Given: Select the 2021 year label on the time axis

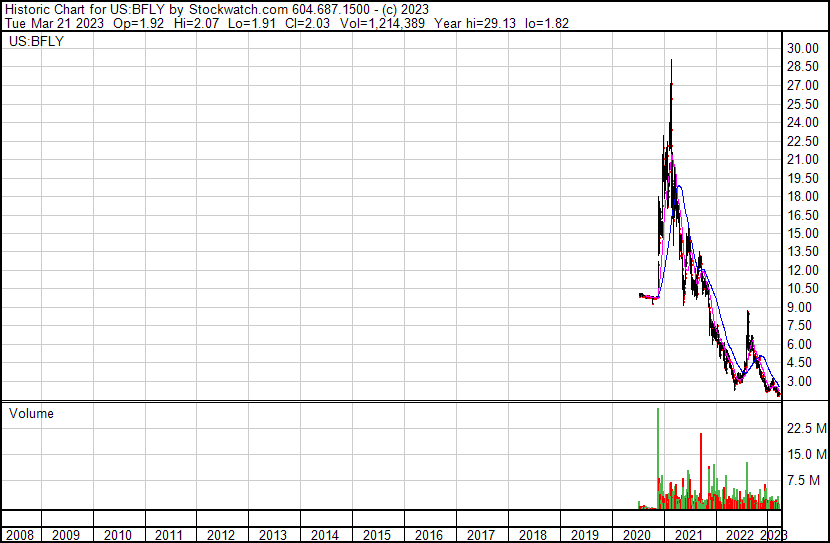Looking at the screenshot, I should pos(689,535).
